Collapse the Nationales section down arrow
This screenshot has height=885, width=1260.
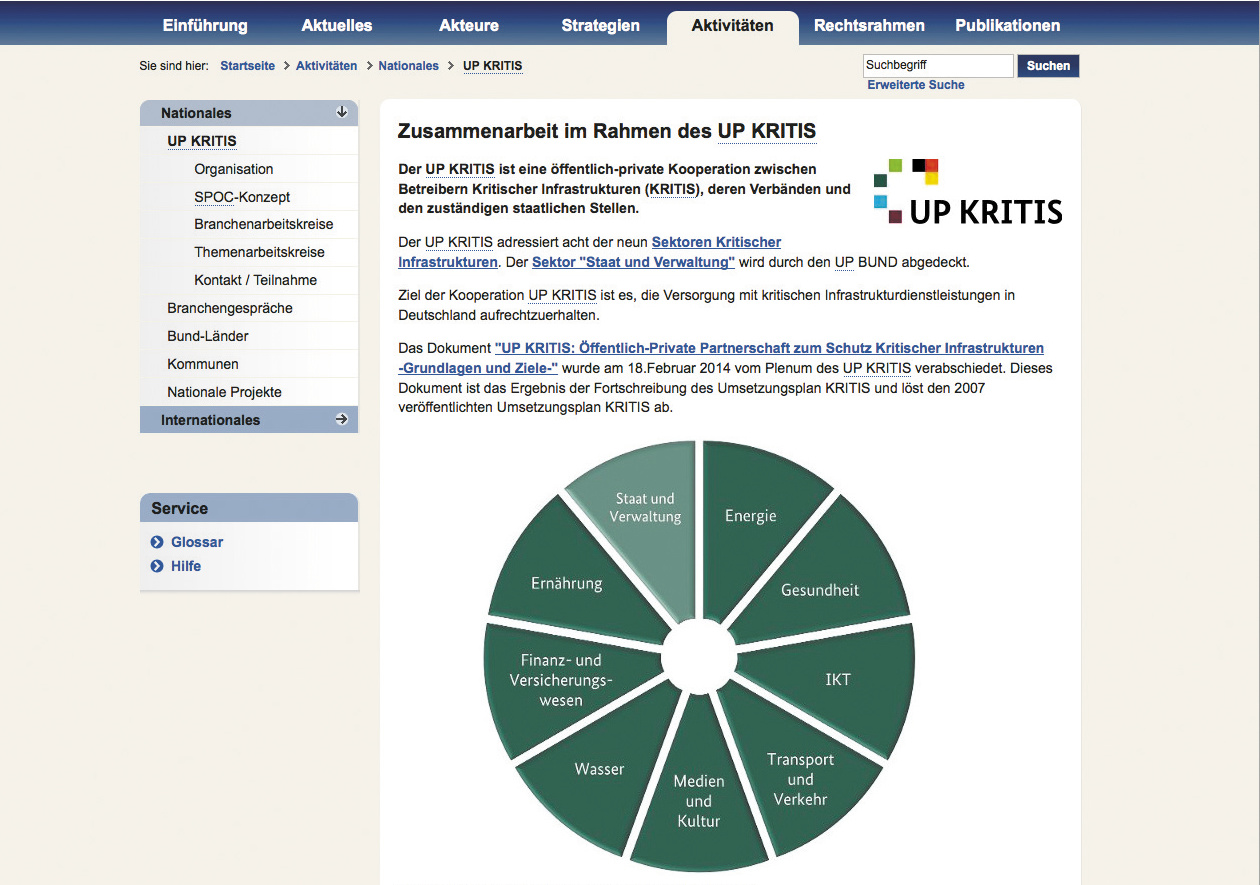pos(342,112)
